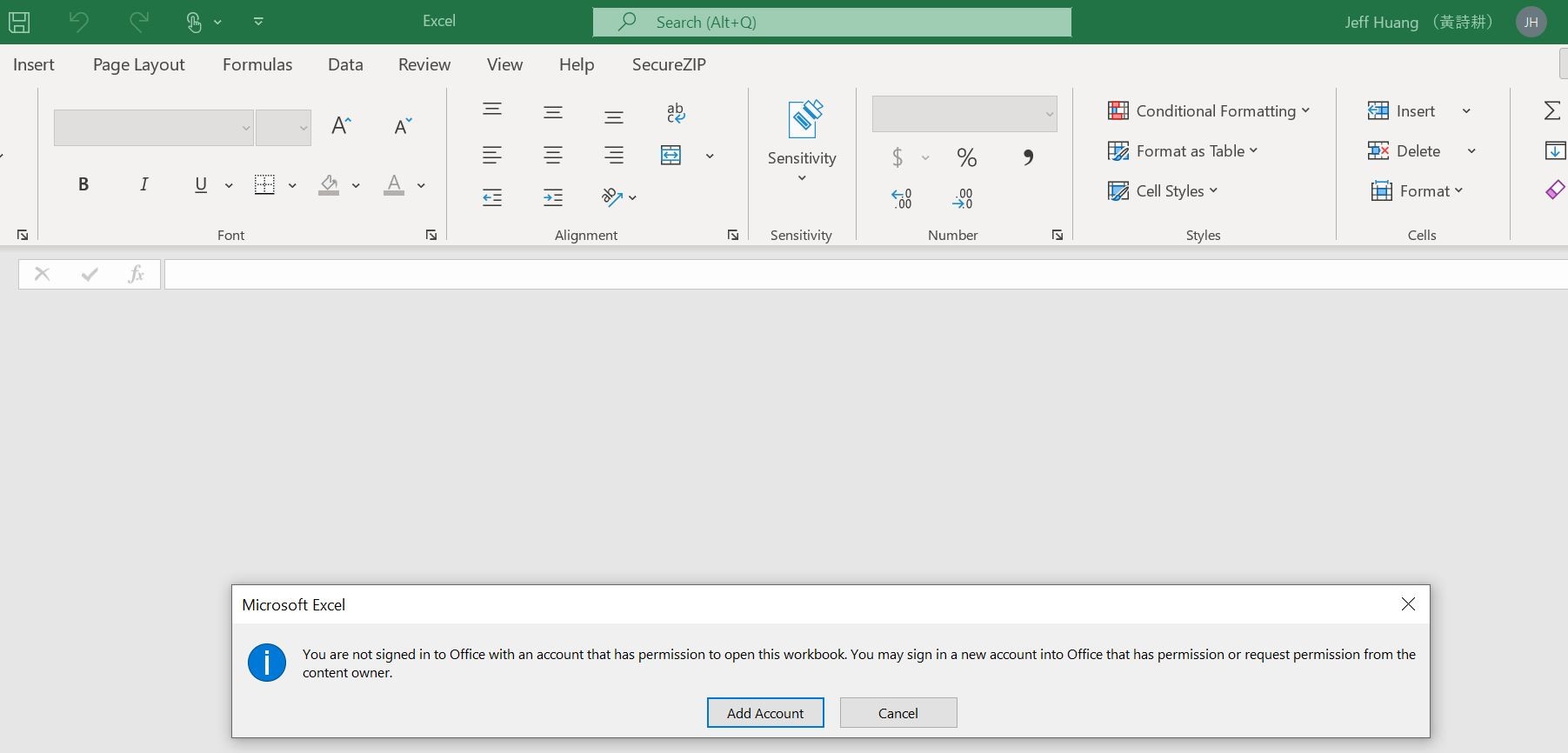Apply cell borders icon

point(264,184)
